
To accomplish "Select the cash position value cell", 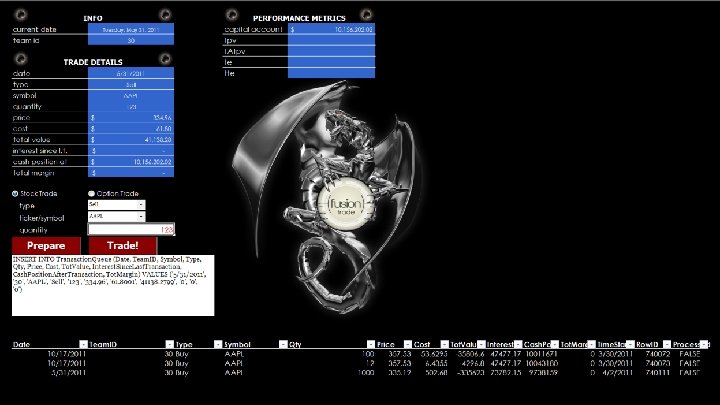I will click(x=131, y=162).
